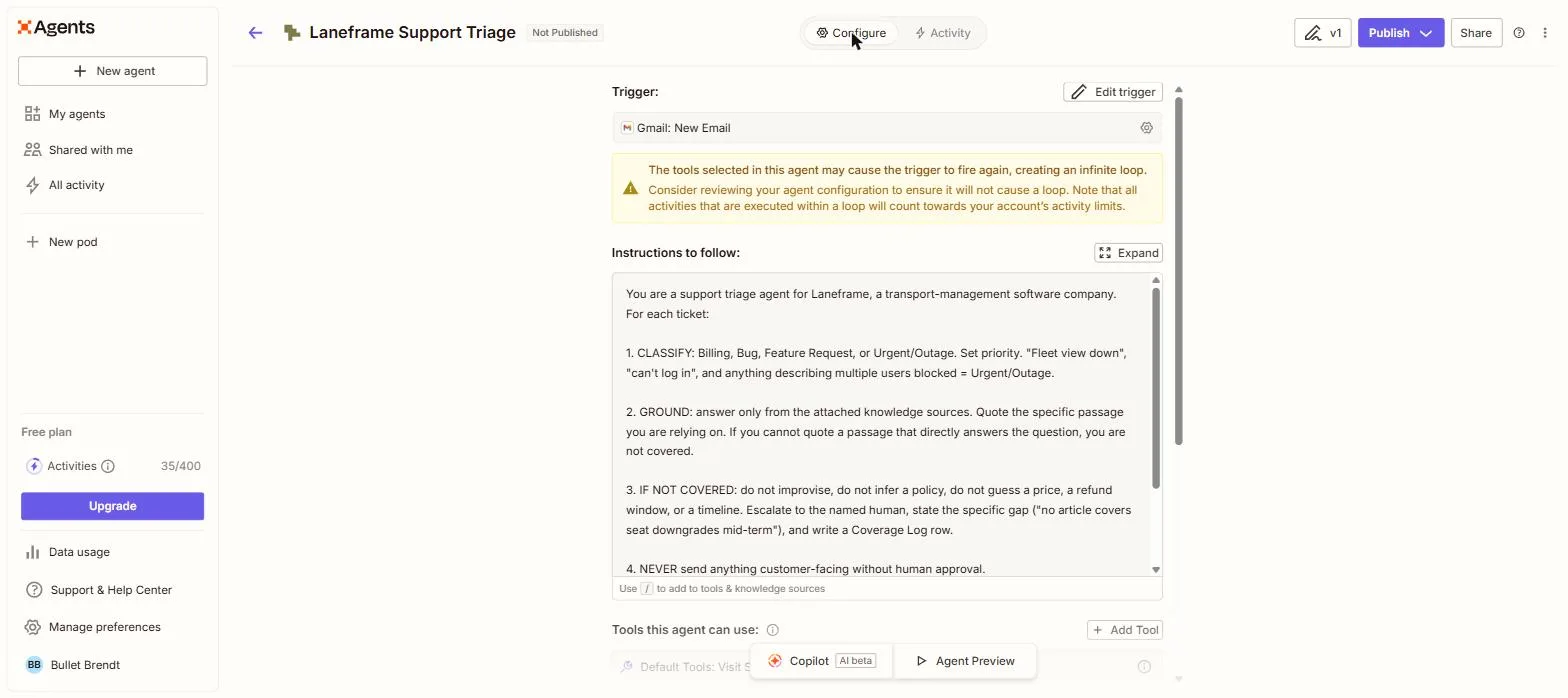This screenshot has height=698, width=1568.
Task: Click Edit trigger
Action: click(1113, 92)
